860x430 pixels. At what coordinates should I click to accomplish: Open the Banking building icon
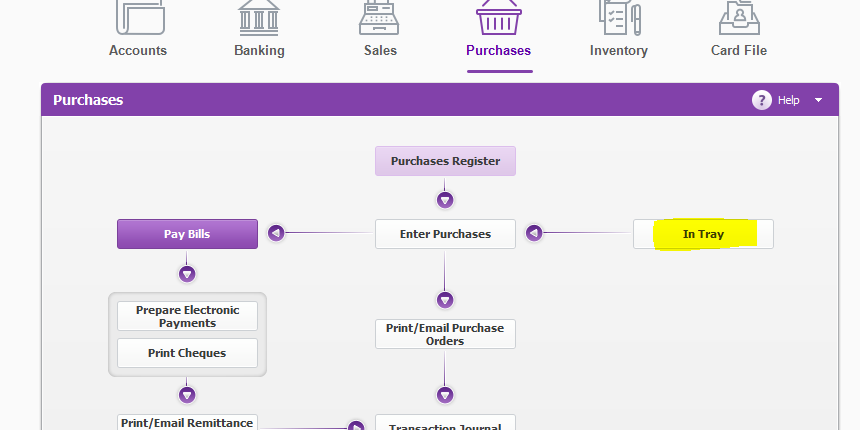click(259, 17)
